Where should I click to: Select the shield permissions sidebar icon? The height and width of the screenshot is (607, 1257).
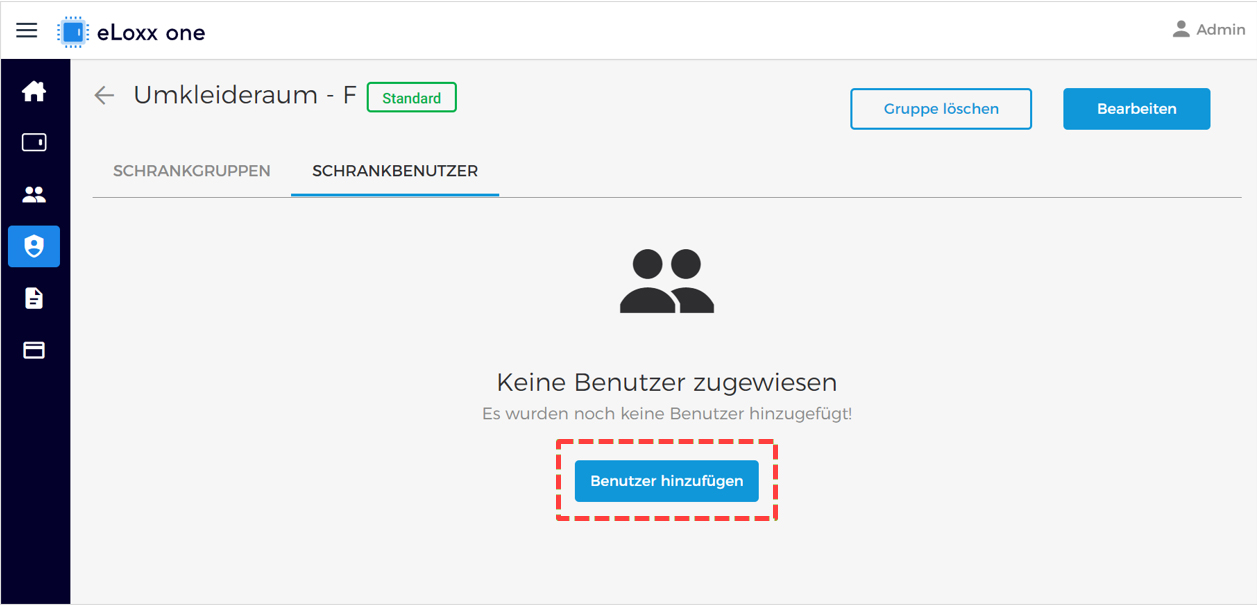[34, 246]
